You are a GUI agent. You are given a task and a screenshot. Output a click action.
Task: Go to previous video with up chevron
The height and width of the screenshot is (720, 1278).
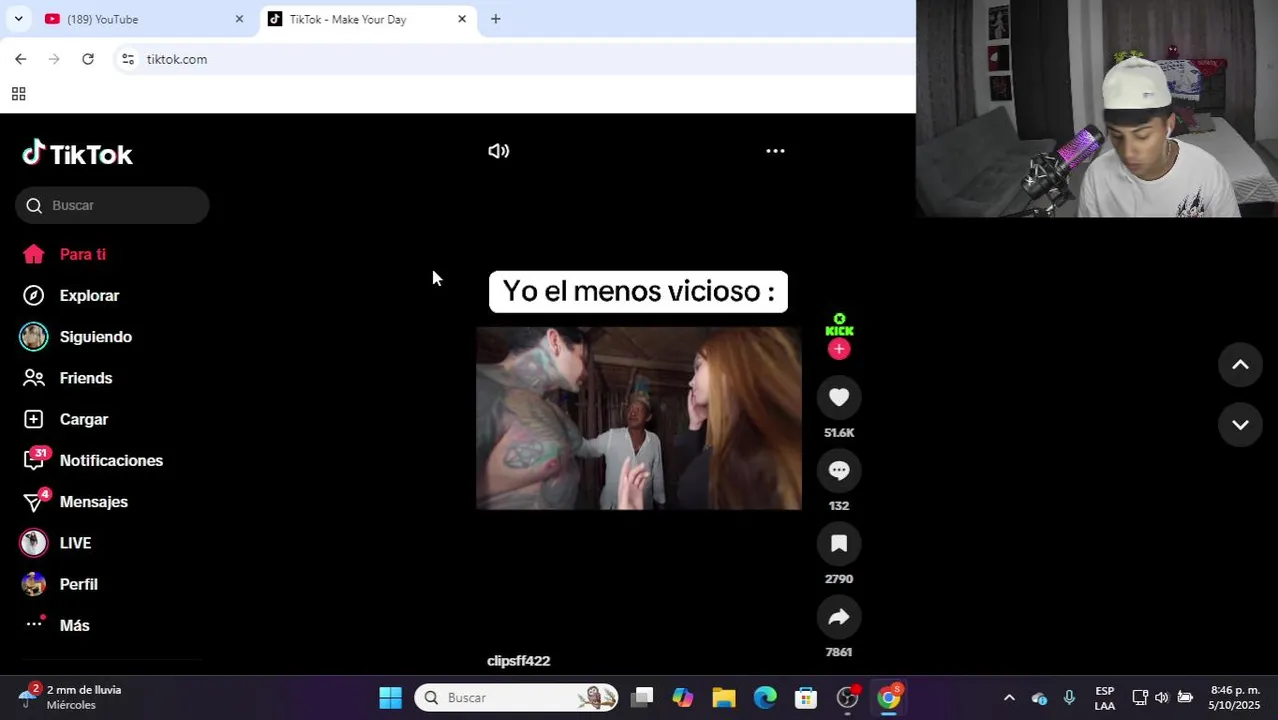pos(1240,365)
